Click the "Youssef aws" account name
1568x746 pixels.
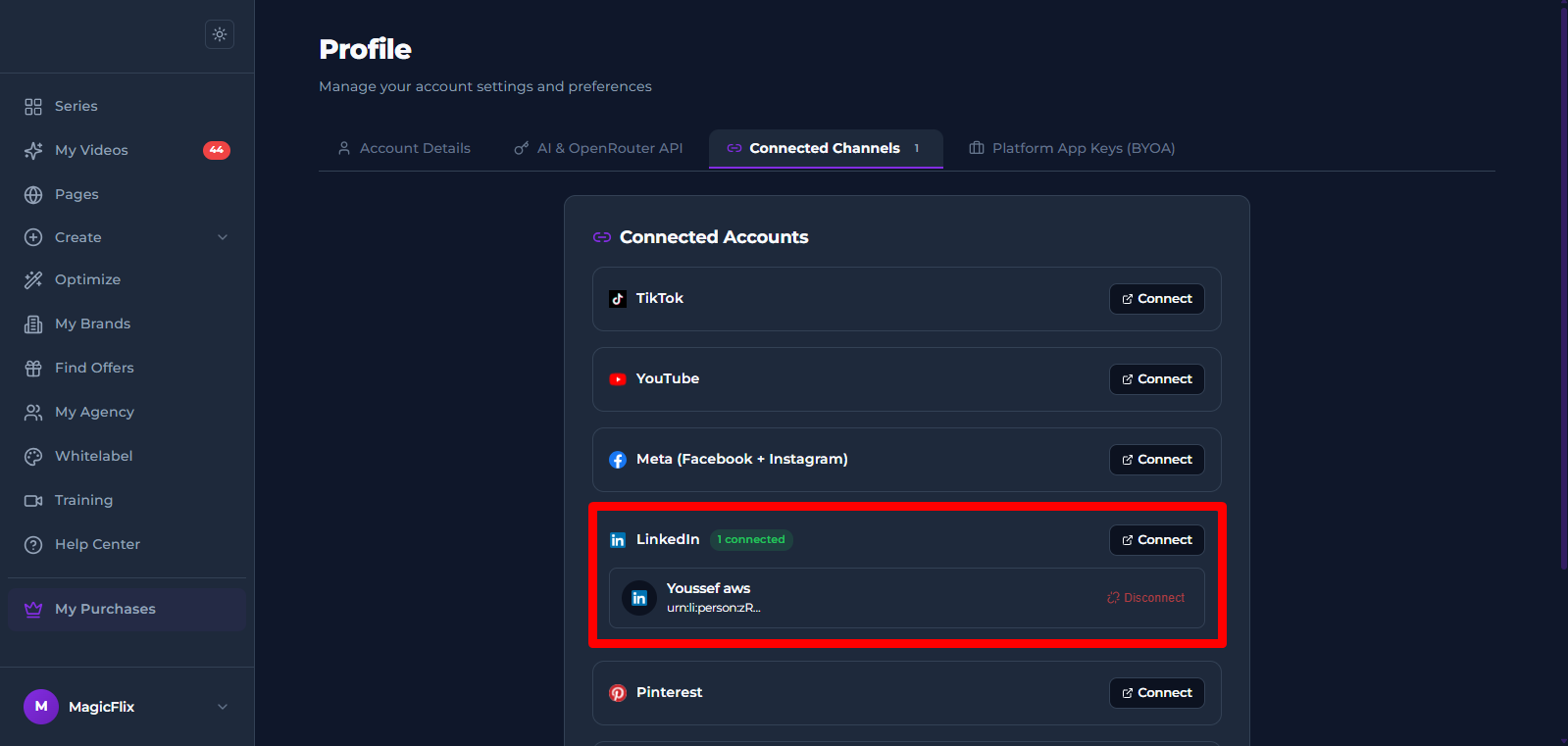[x=708, y=588]
